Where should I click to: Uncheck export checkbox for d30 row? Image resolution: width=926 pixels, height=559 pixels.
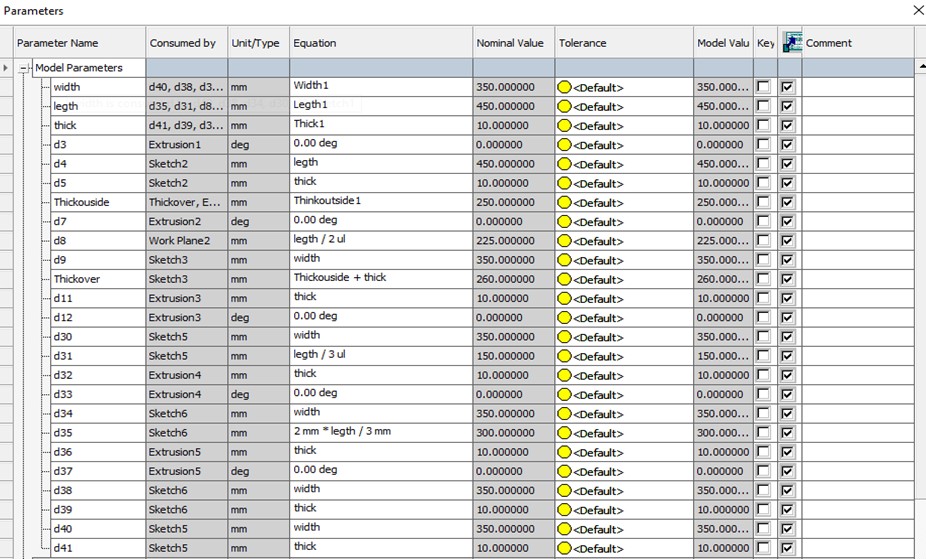point(787,337)
